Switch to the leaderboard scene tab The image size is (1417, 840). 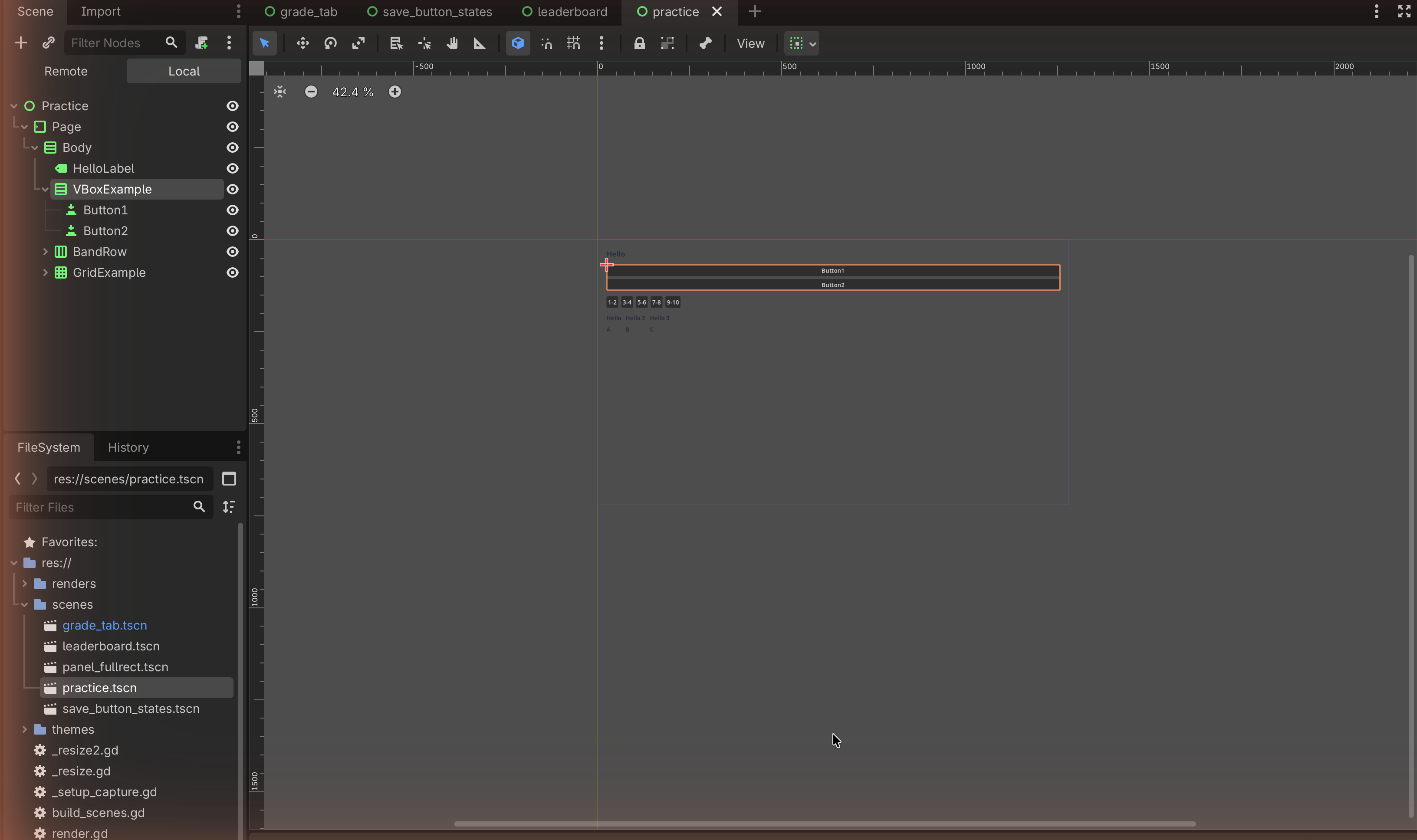coord(565,12)
